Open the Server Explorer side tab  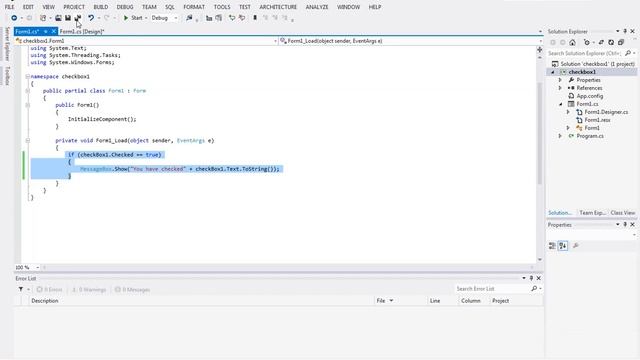[7, 44]
